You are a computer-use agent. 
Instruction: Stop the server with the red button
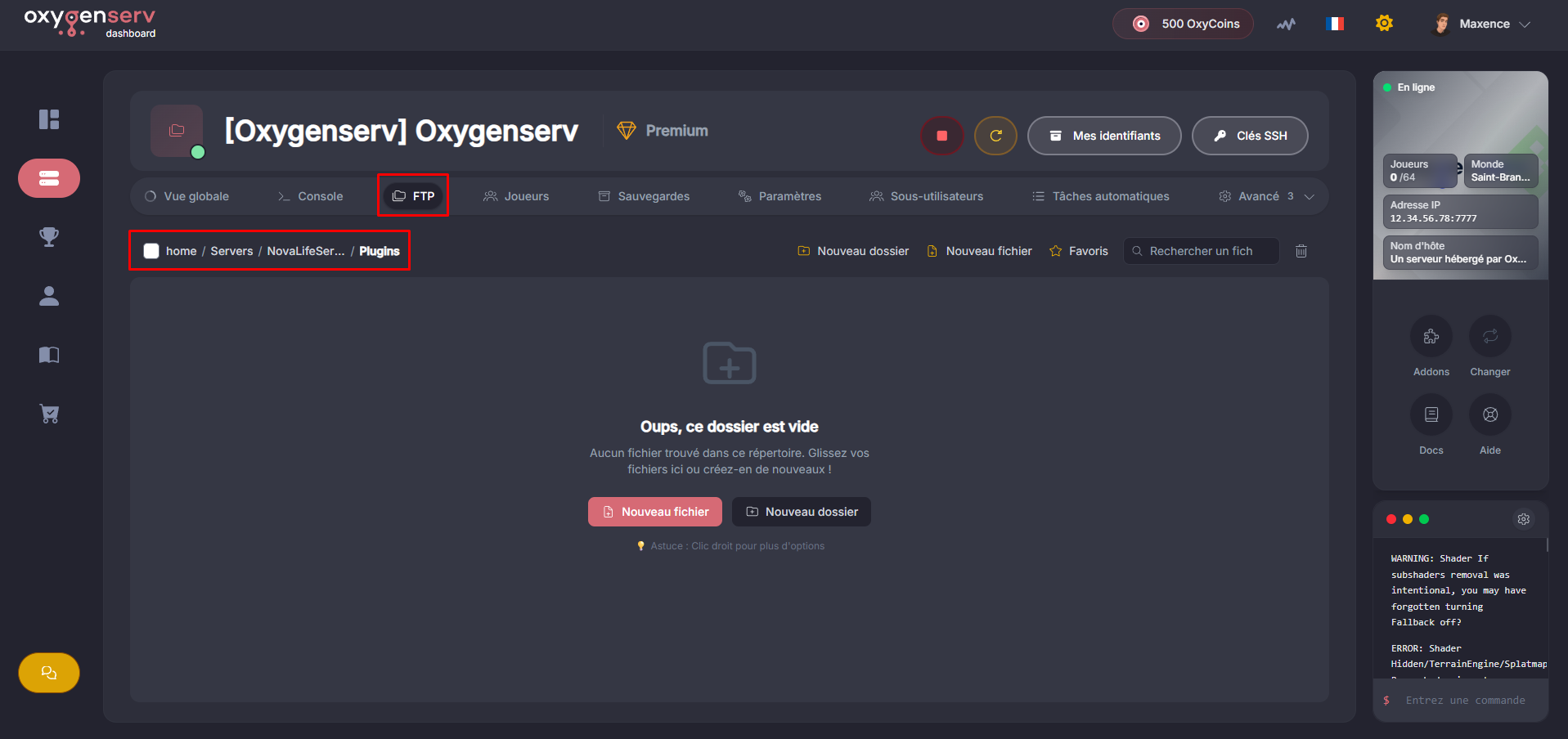941,136
